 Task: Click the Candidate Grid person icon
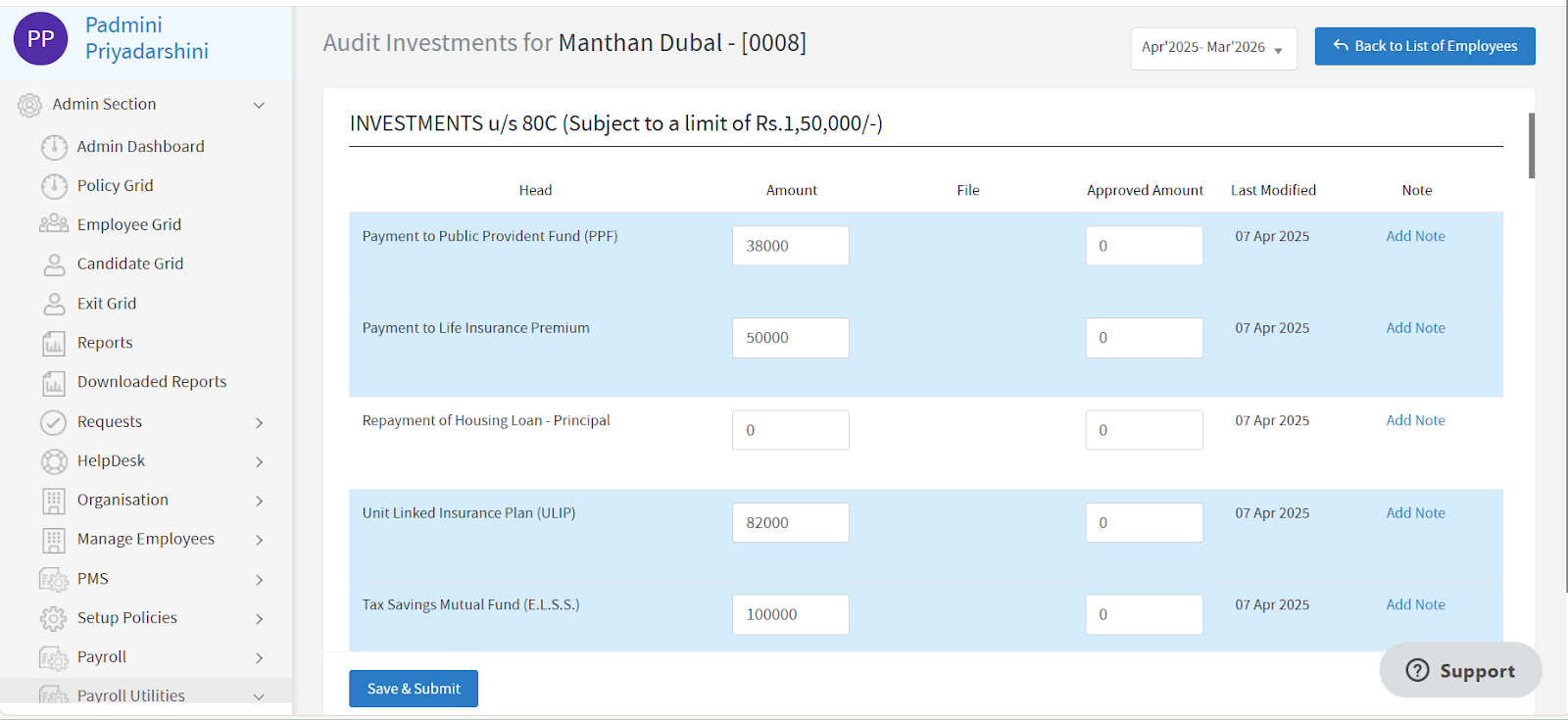click(54, 264)
